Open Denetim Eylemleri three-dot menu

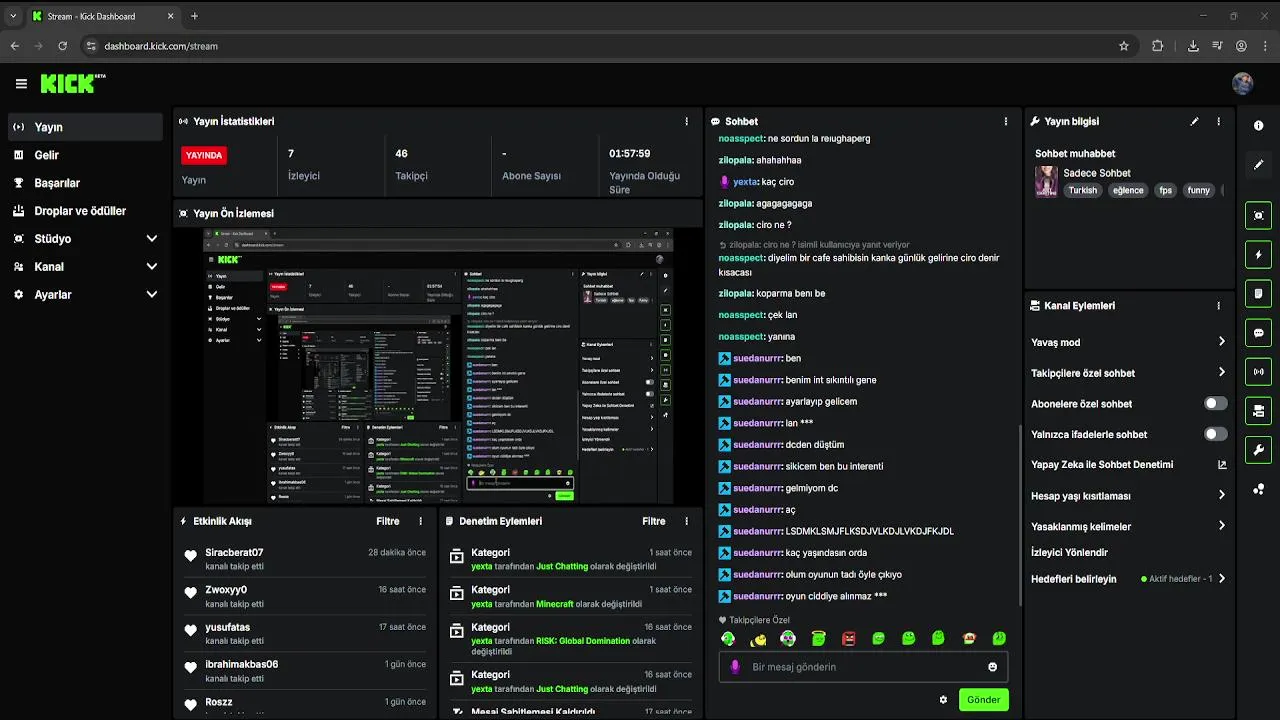pos(686,521)
